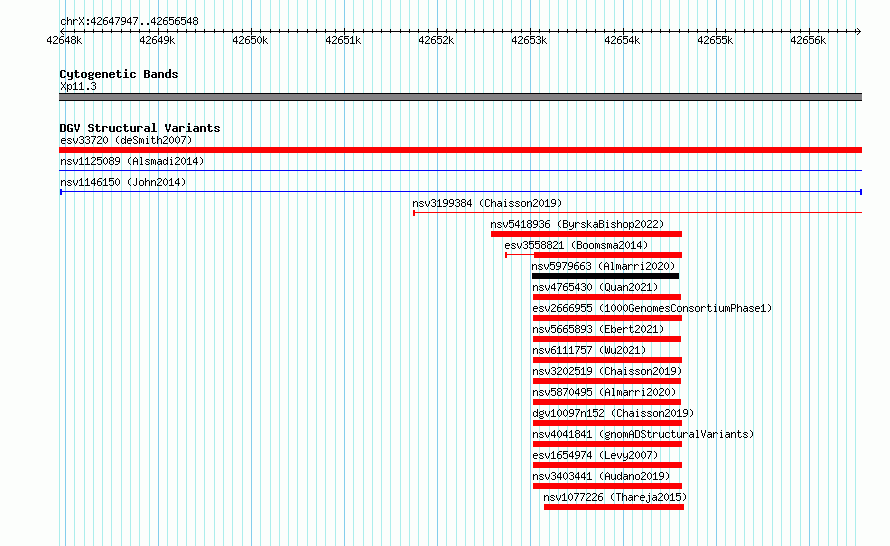Click red bar under esv1654974

pyautogui.click(x=607, y=465)
